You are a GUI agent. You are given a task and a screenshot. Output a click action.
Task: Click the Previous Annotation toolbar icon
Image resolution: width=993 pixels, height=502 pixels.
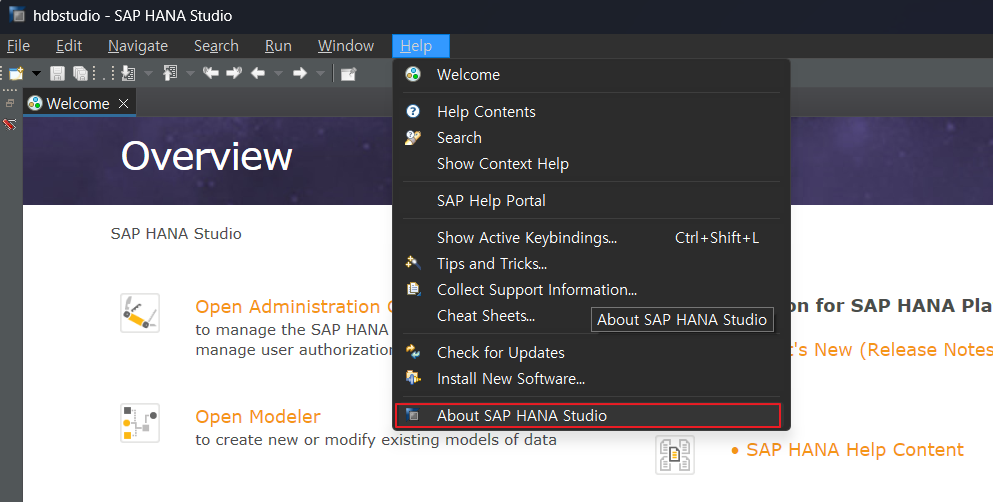[170, 73]
